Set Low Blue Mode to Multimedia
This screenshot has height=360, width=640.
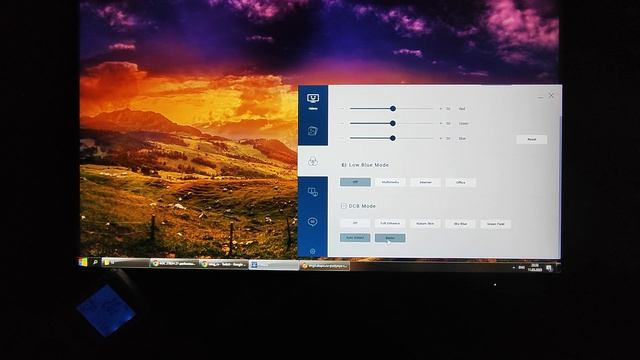(390, 182)
